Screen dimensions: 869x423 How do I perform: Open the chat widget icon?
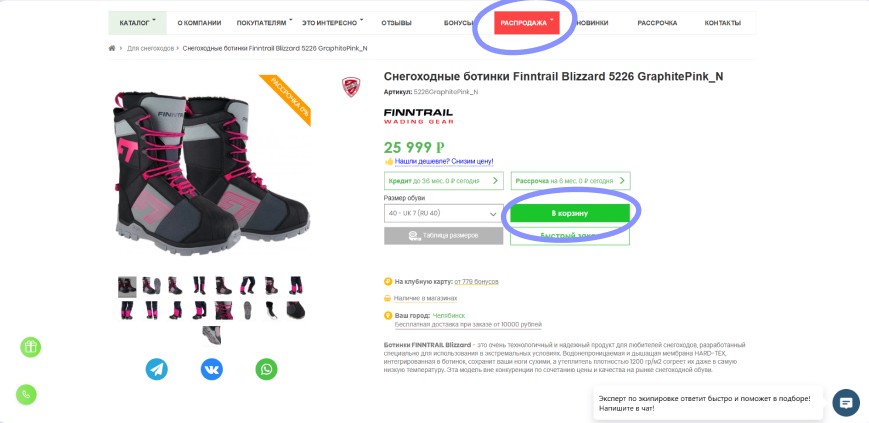coord(846,402)
